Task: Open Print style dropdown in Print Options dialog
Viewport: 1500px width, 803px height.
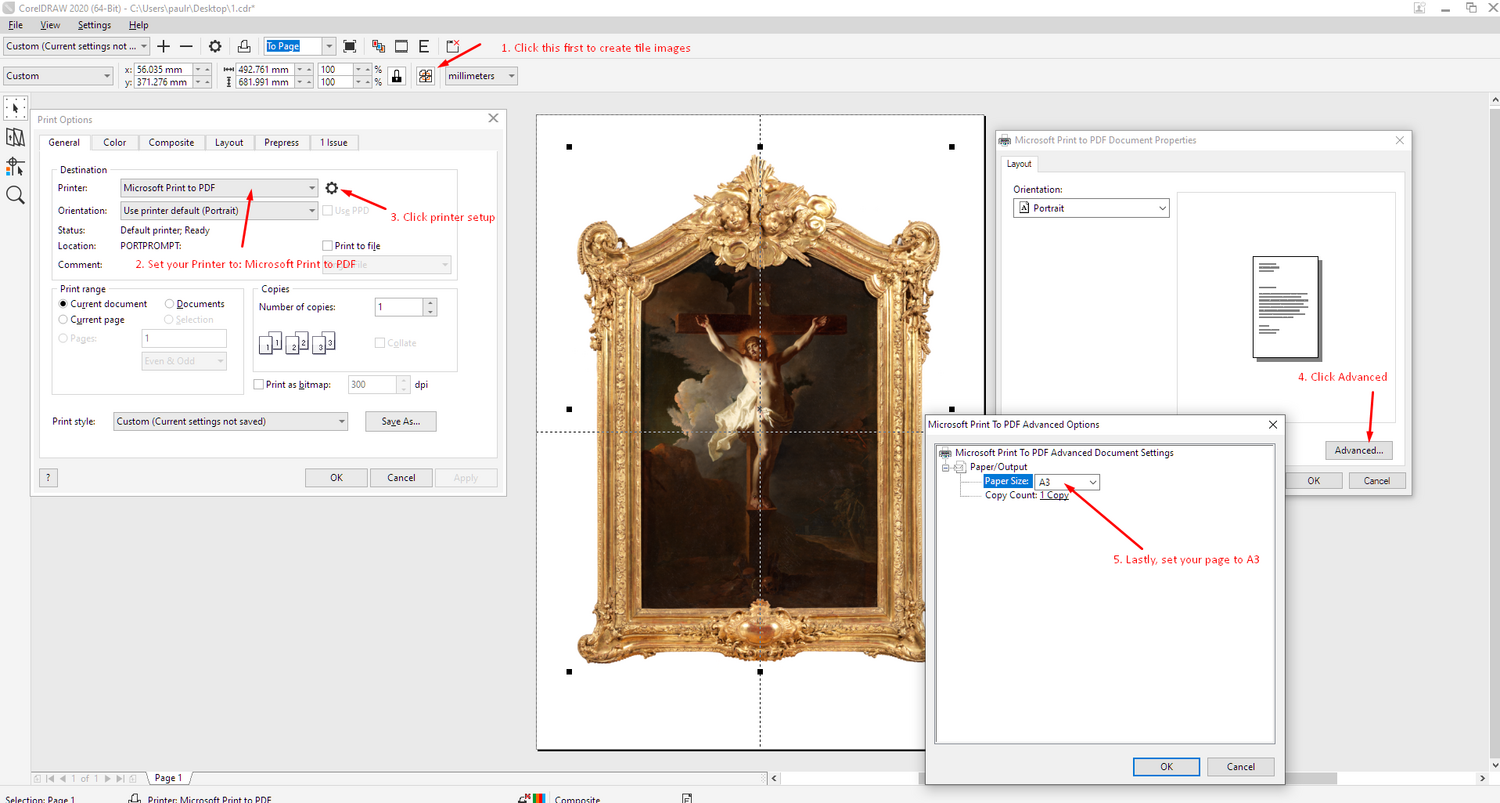Action: tap(231, 422)
